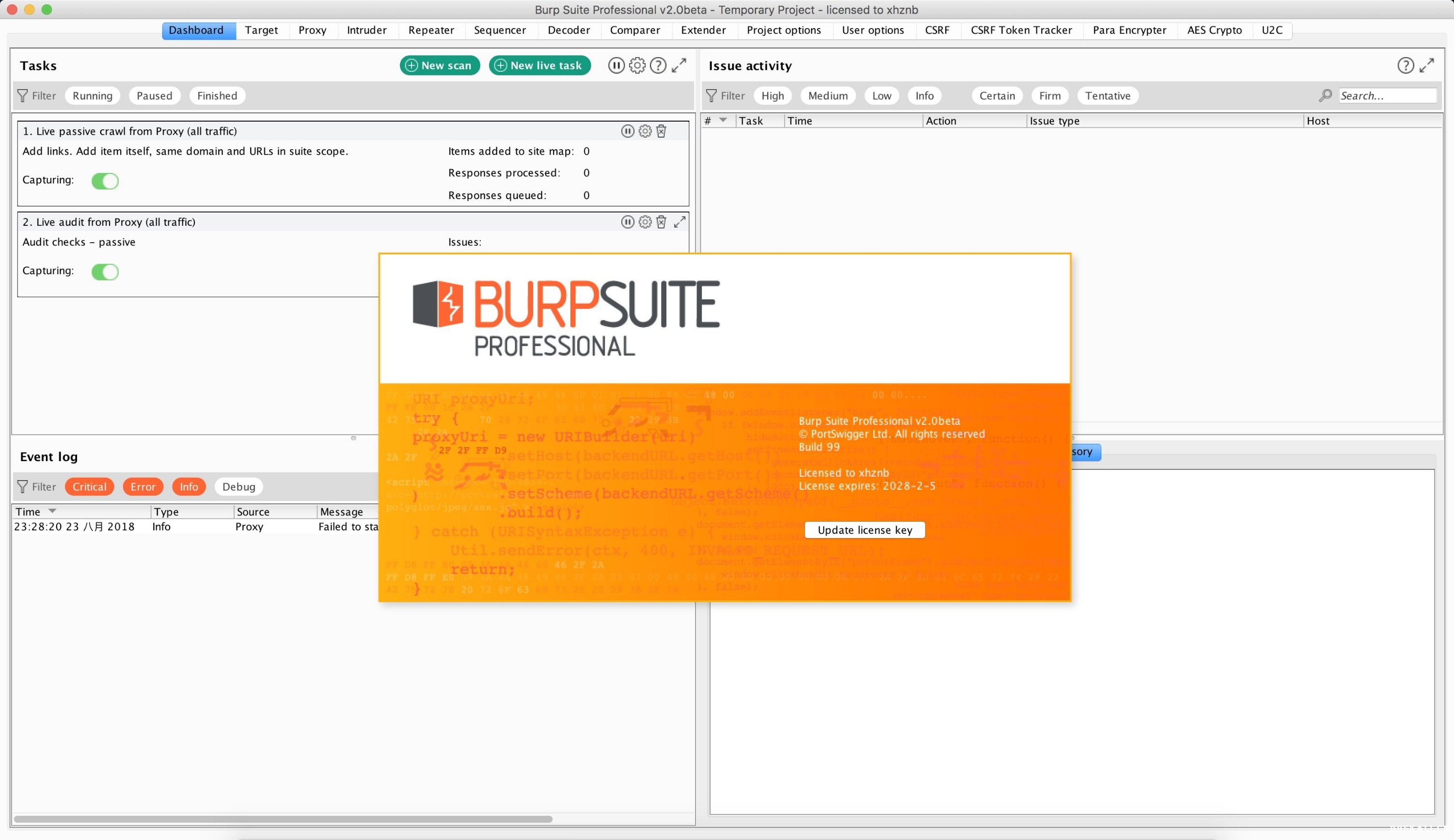
Task: Click the Filter icon in Tasks panel
Action: (x=22, y=95)
